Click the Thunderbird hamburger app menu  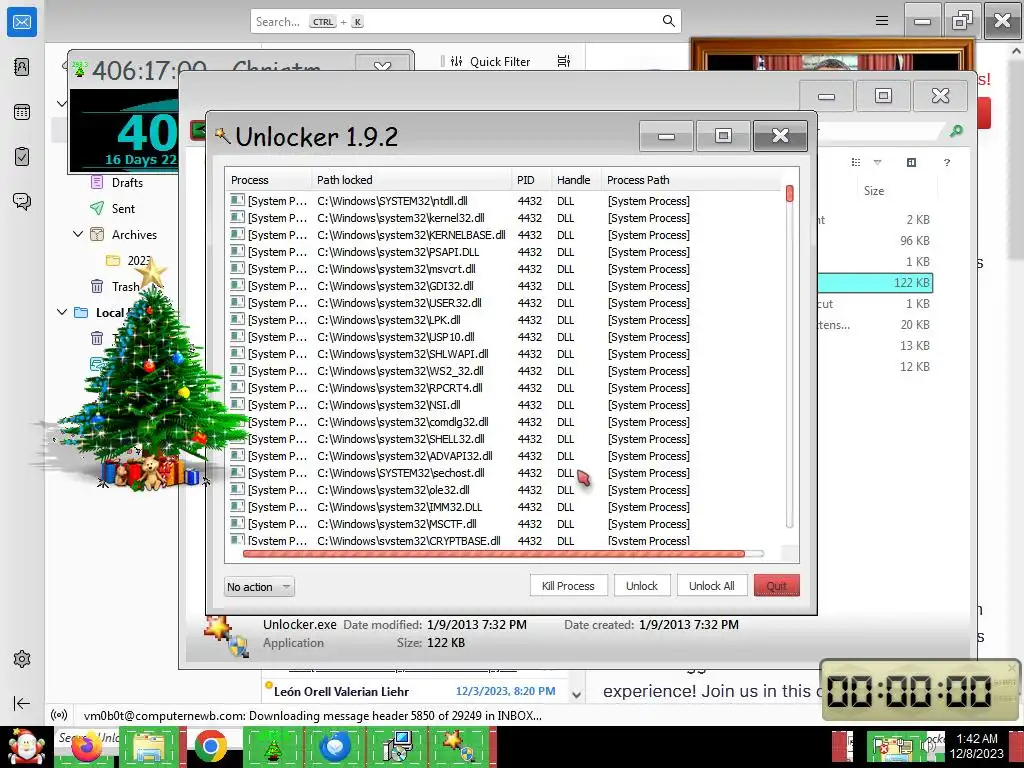[882, 21]
